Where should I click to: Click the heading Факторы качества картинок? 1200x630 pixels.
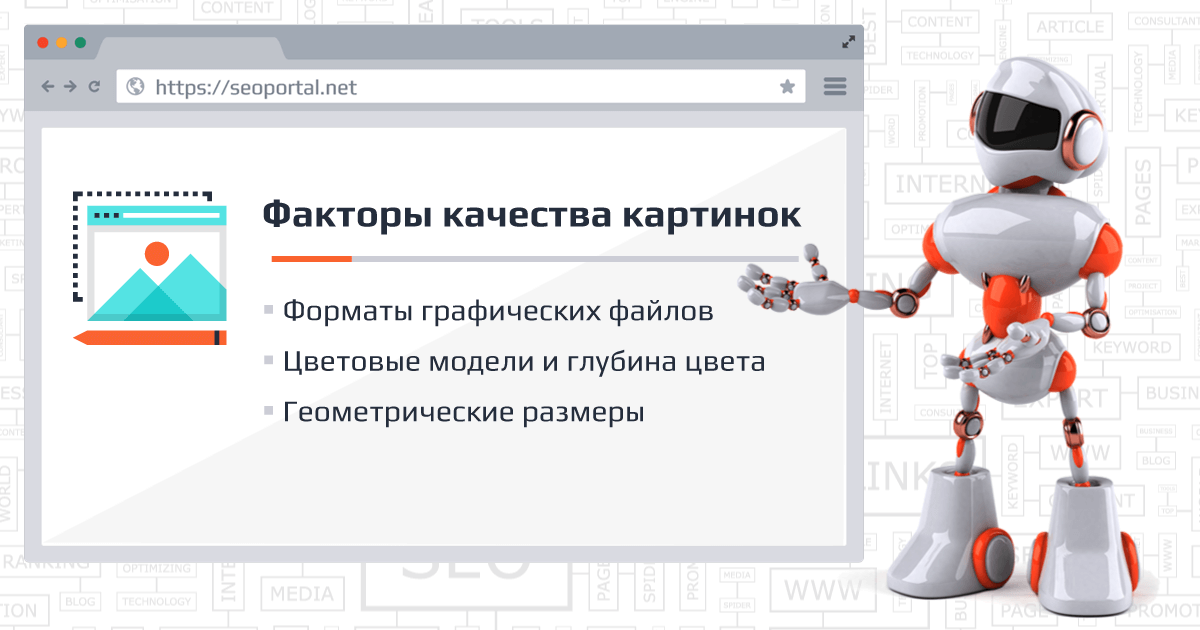[531, 215]
